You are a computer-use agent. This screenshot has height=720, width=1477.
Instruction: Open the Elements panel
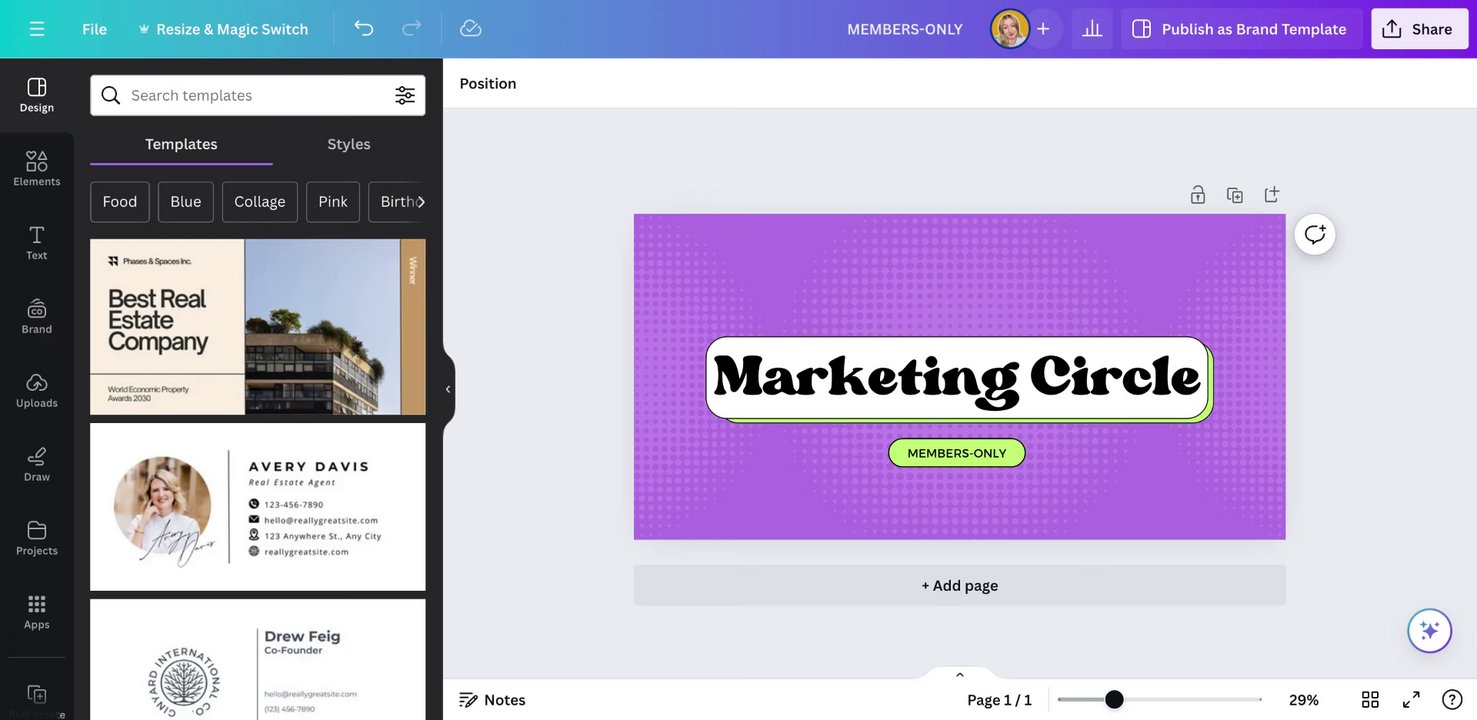tap(37, 169)
